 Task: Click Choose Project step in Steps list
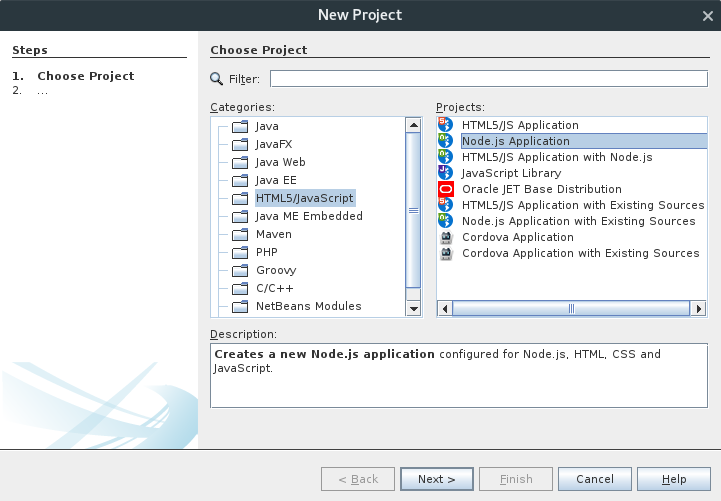[x=86, y=76]
